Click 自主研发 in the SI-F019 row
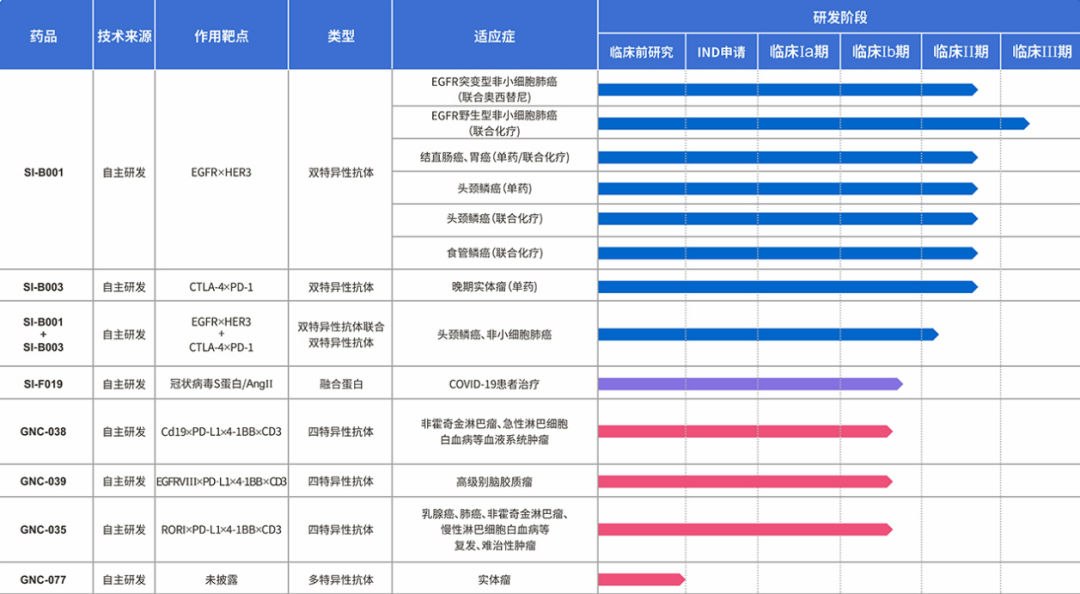 (x=124, y=384)
